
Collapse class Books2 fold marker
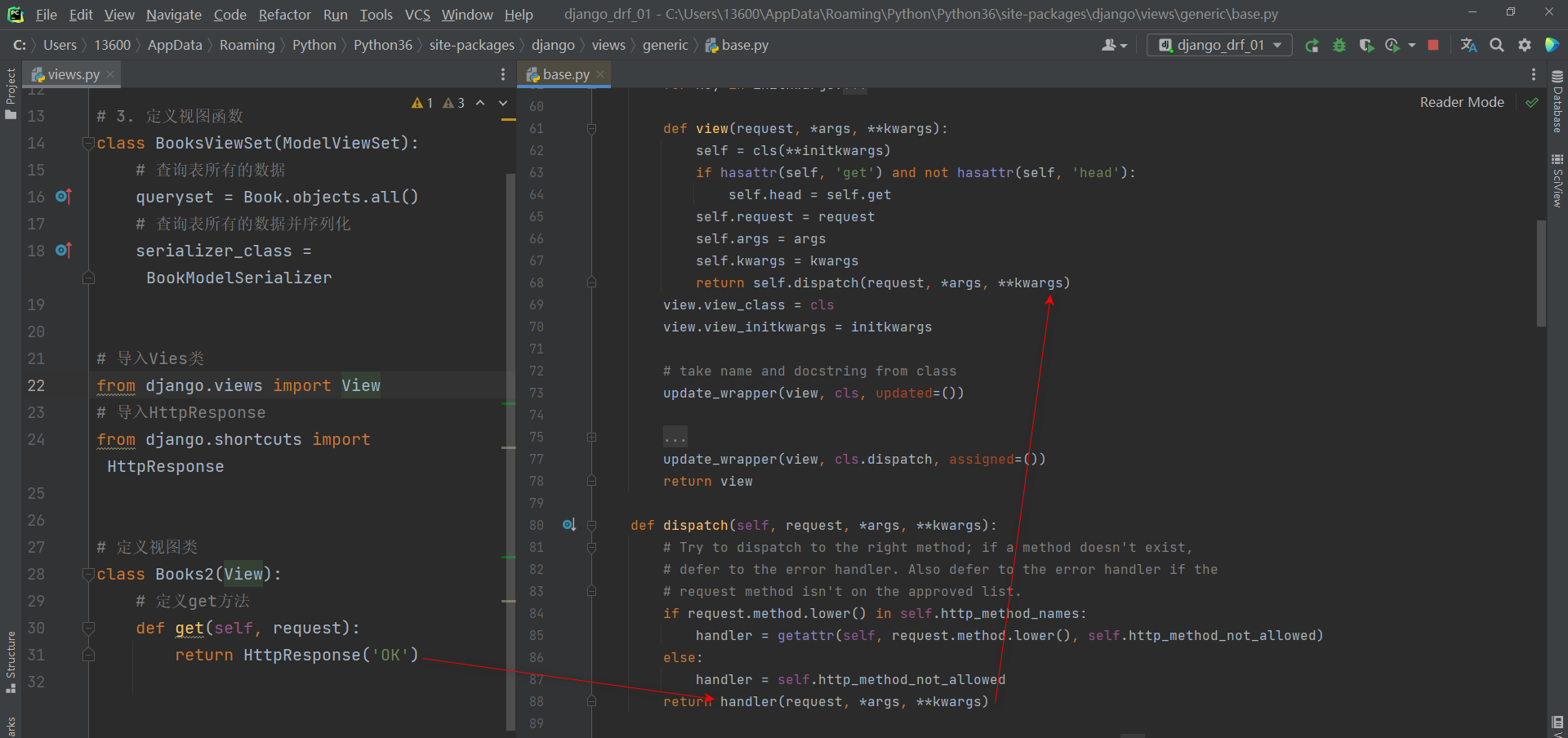click(x=88, y=574)
